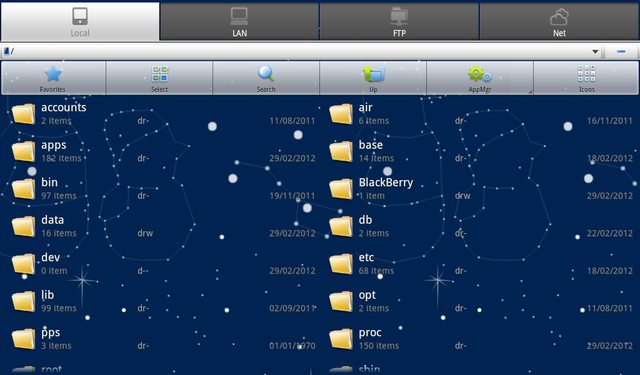The image size is (640, 375).
Task: Switch to the Local tab
Action: (x=80, y=22)
